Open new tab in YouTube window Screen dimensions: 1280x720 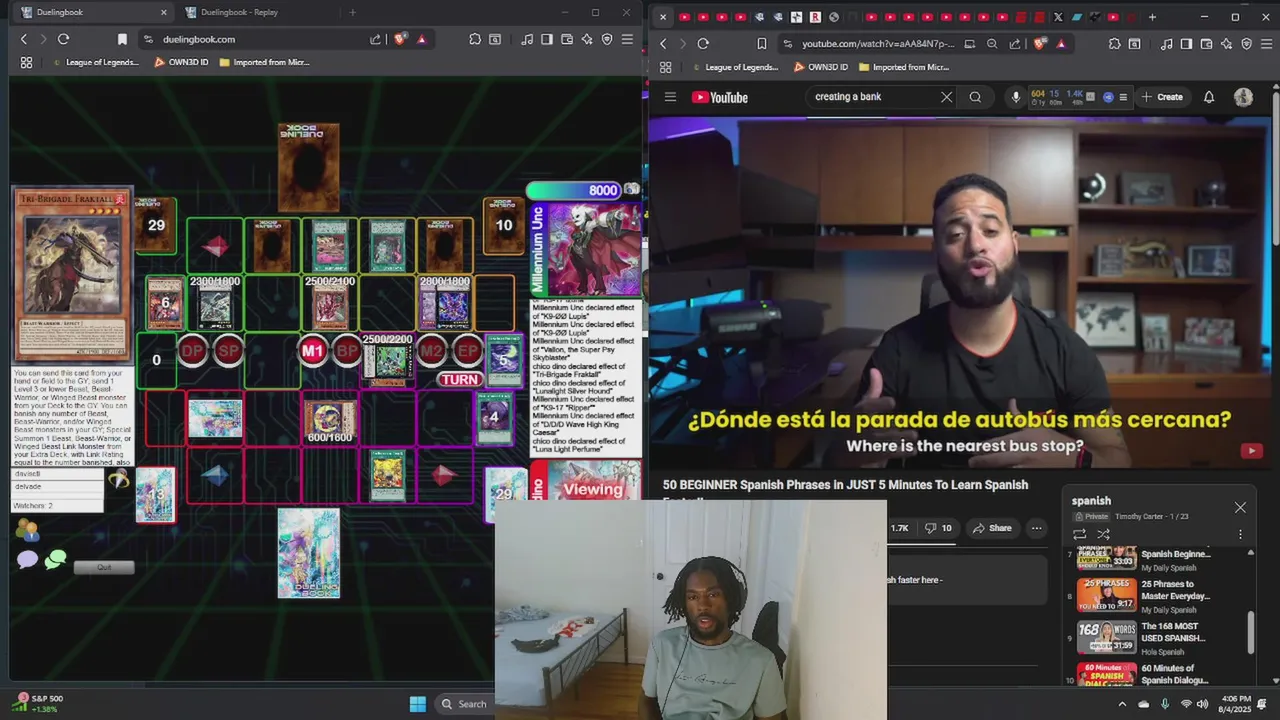[1152, 17]
